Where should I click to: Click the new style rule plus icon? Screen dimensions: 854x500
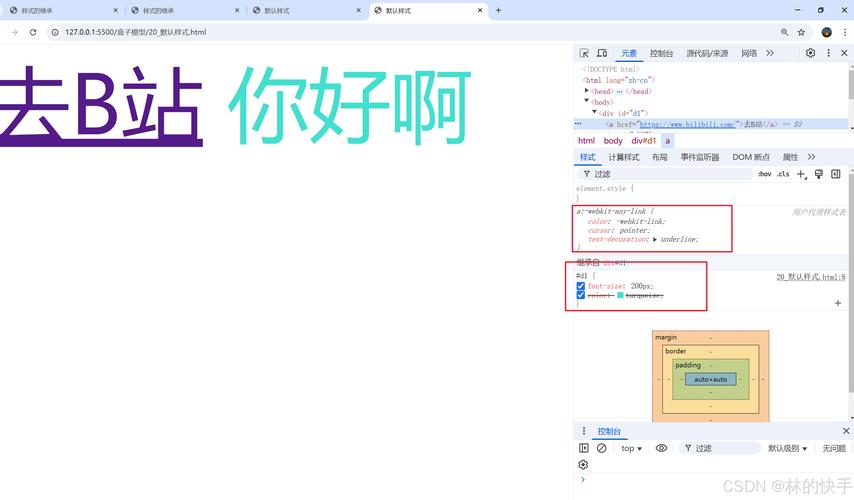click(x=801, y=174)
